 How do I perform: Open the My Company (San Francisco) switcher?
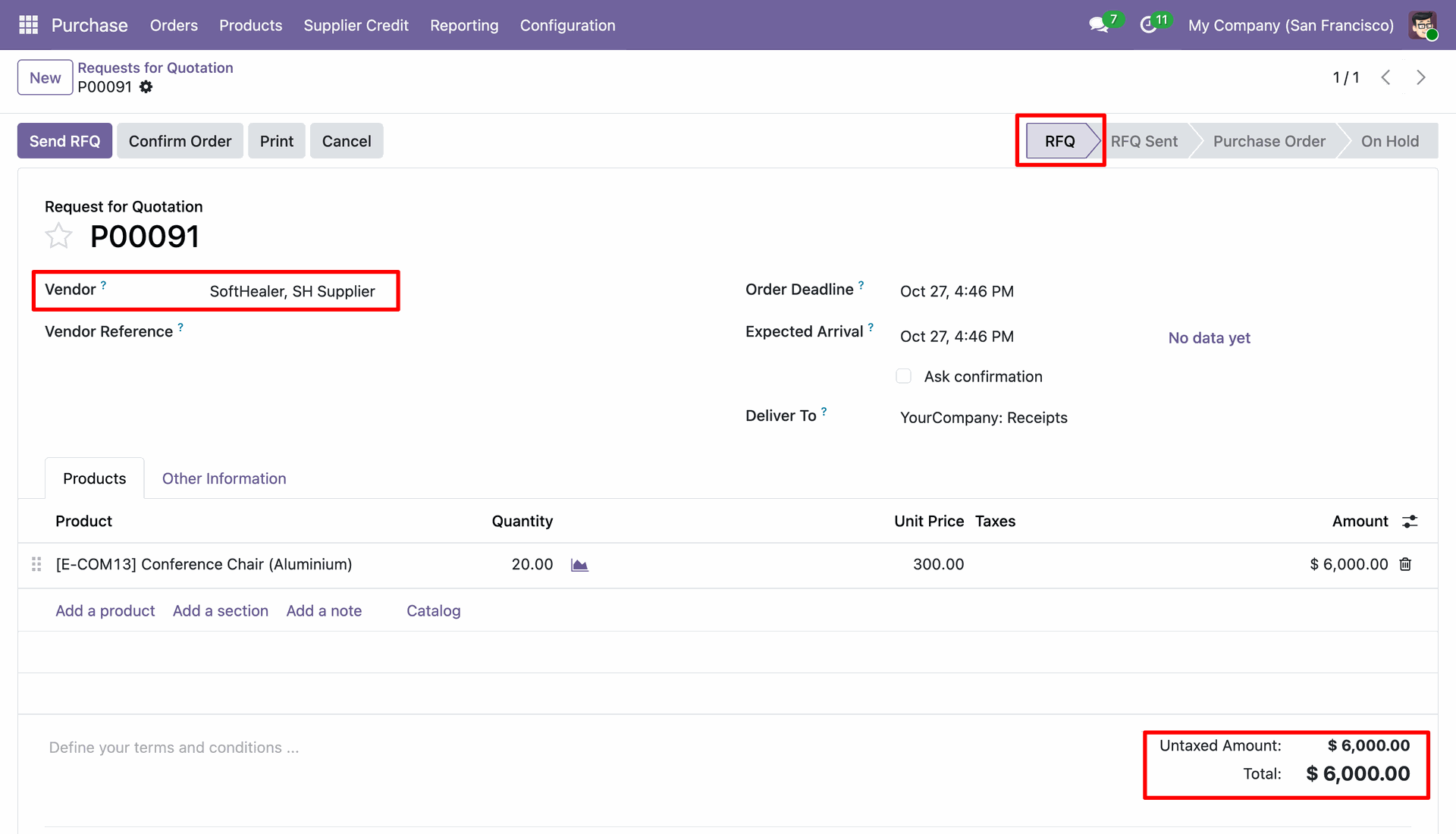[1291, 25]
